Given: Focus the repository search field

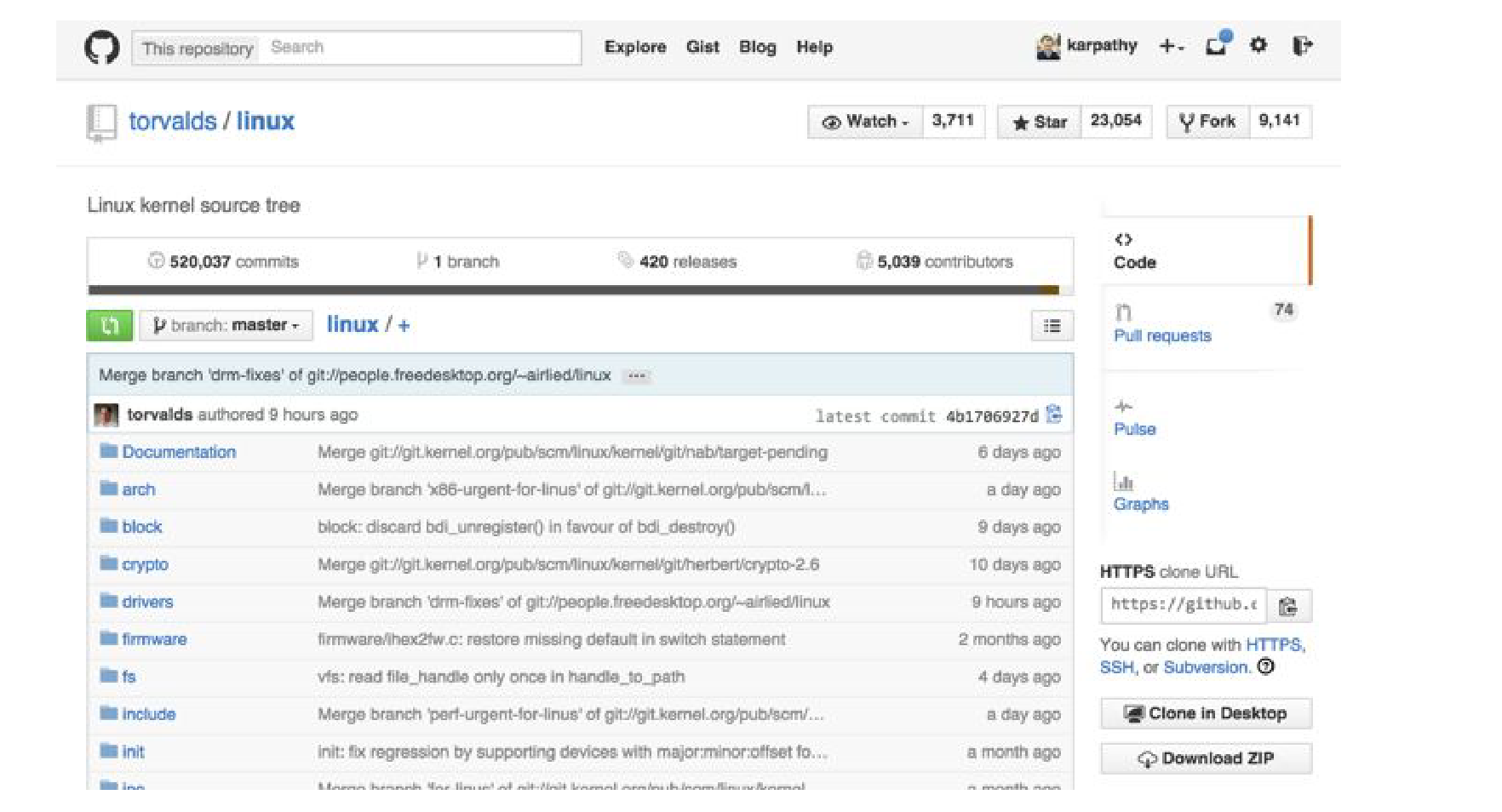Looking at the screenshot, I should (421, 48).
